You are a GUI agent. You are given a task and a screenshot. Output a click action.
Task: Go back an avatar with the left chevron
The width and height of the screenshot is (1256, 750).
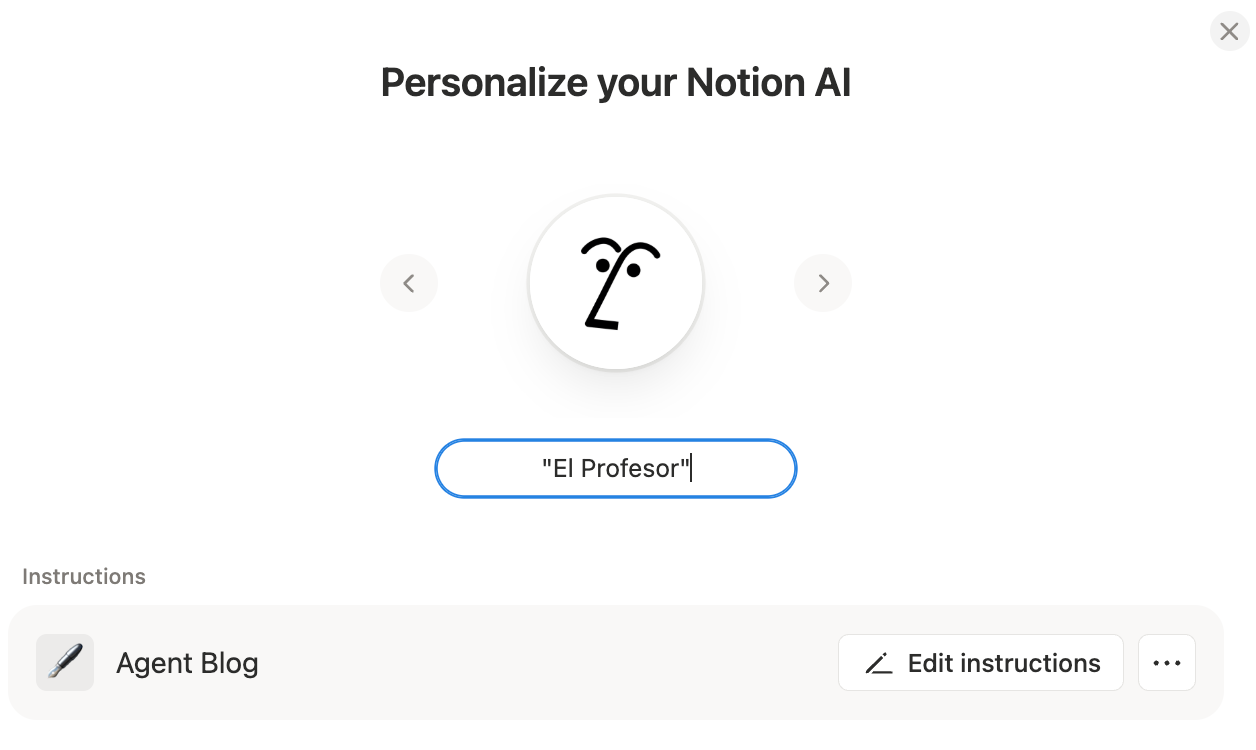(x=409, y=283)
